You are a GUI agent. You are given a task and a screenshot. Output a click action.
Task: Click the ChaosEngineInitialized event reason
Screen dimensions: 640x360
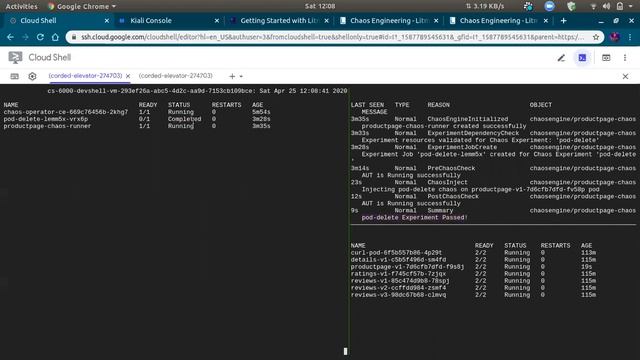[468, 119]
